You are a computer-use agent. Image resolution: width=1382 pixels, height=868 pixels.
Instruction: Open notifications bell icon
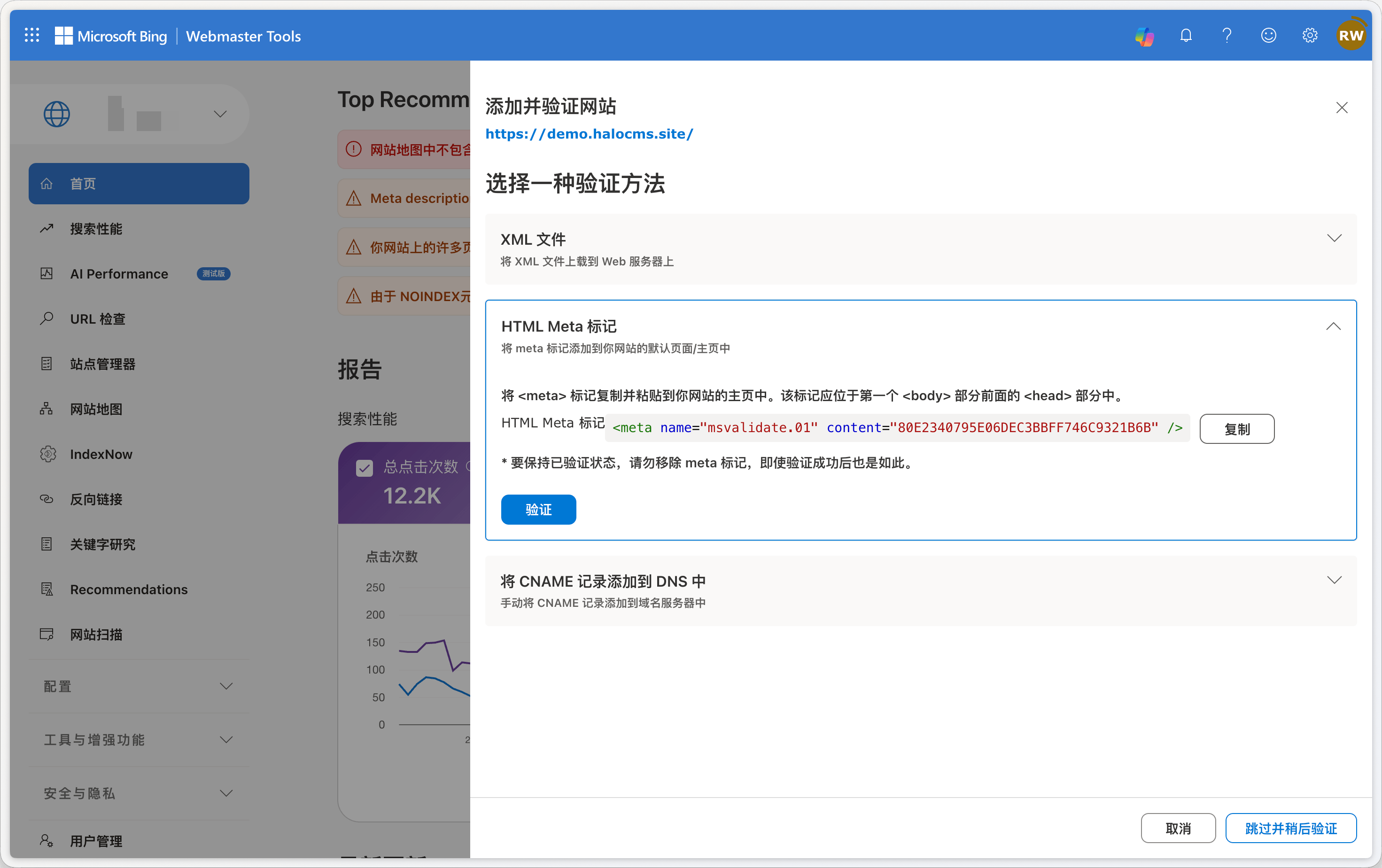tap(1186, 36)
